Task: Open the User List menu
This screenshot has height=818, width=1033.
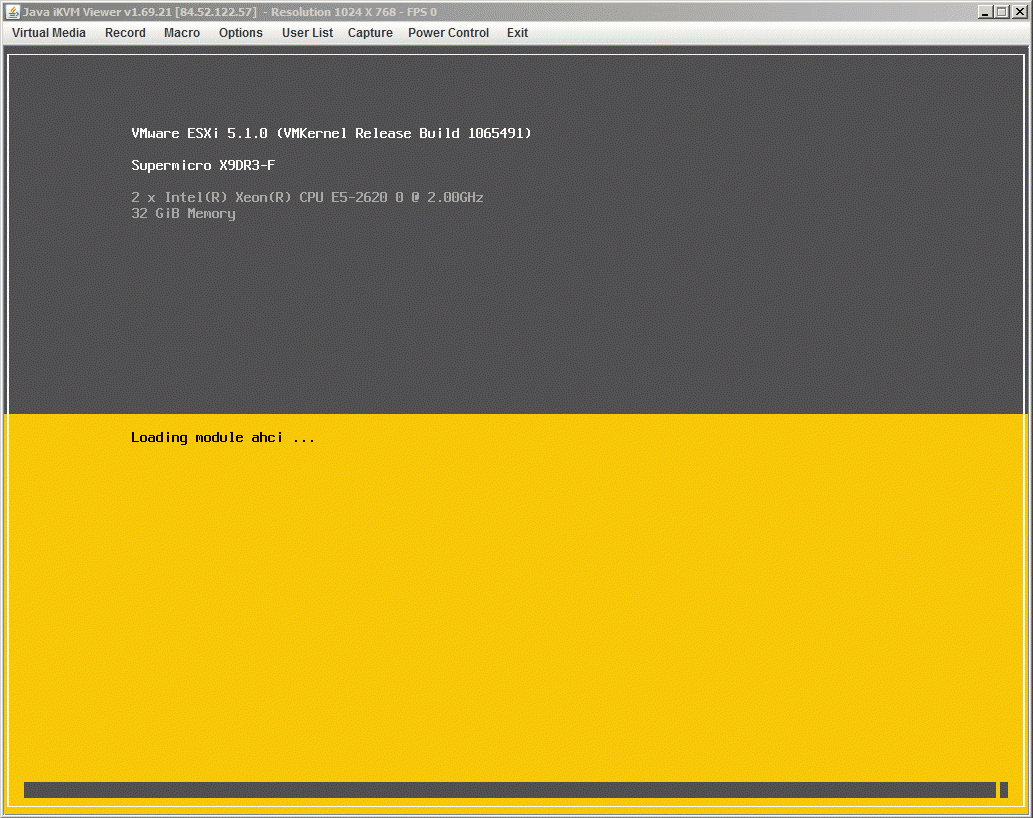Action: coord(307,33)
